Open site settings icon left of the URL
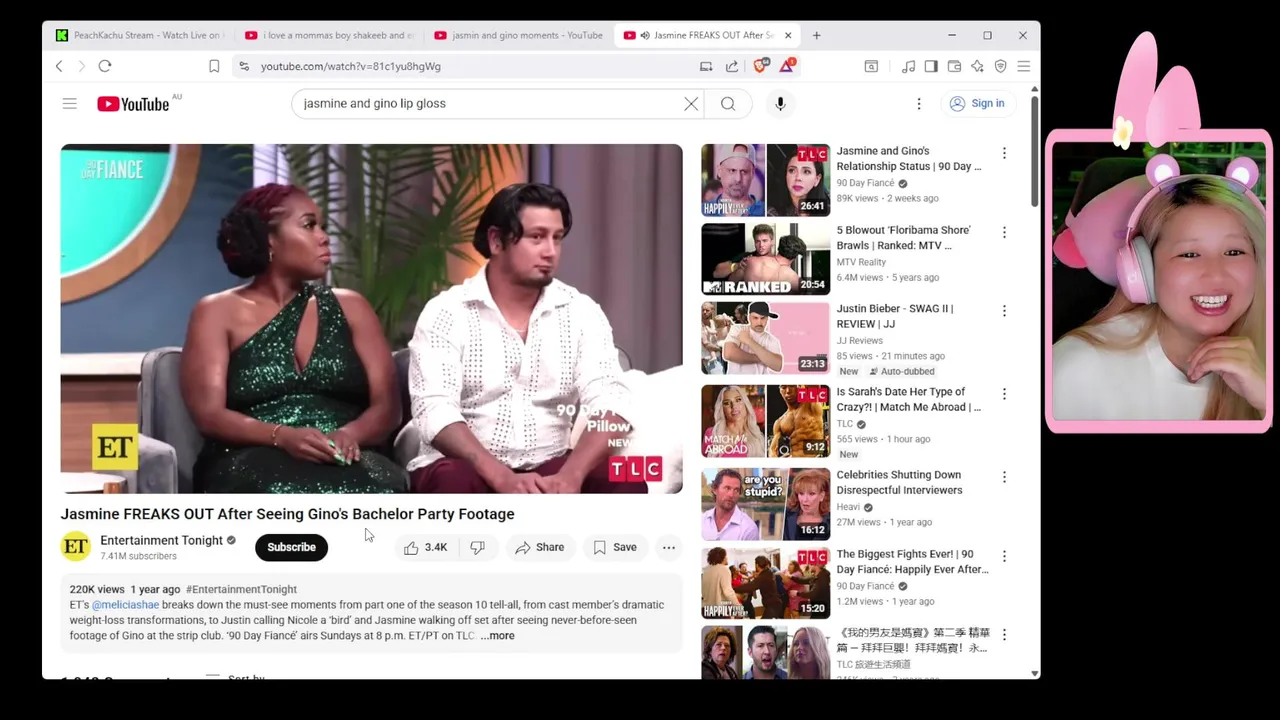The height and width of the screenshot is (720, 1280). point(243,66)
